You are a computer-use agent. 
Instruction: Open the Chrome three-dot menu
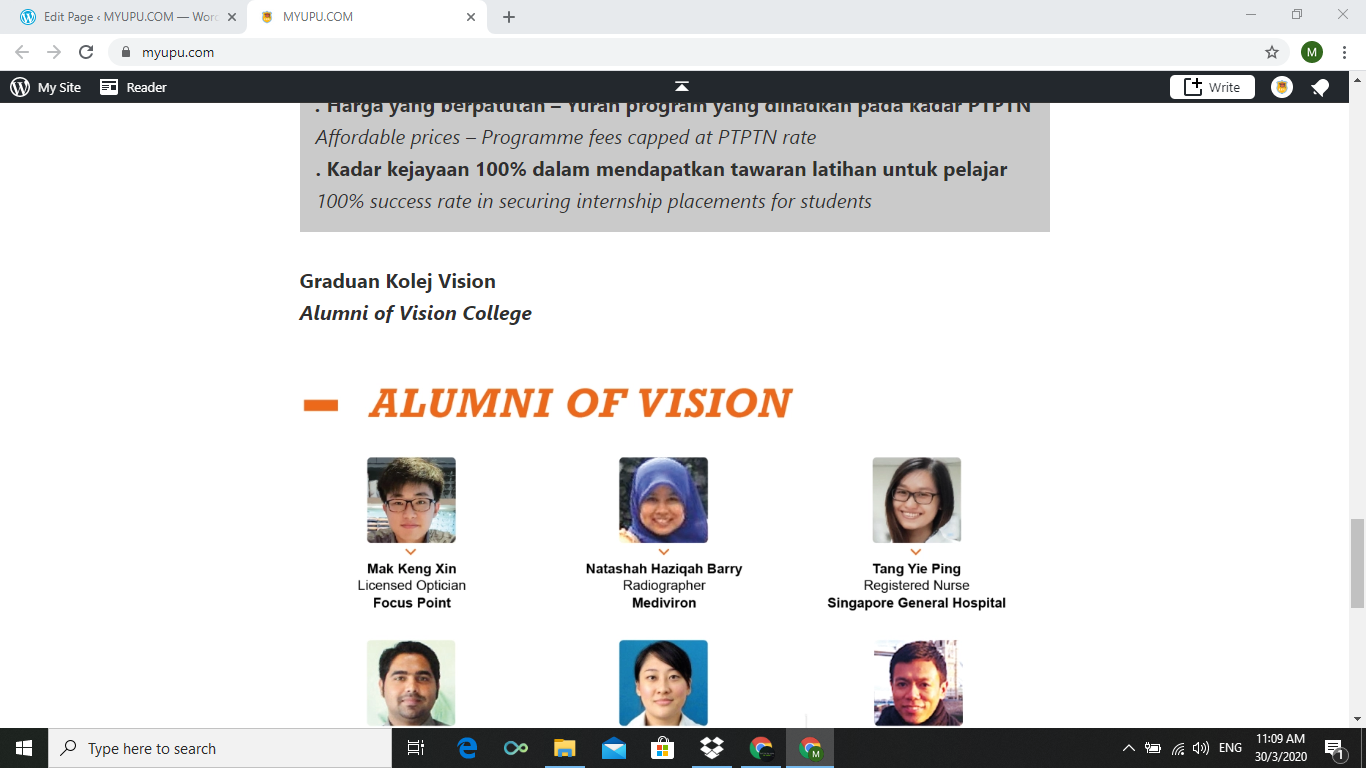(x=1344, y=52)
